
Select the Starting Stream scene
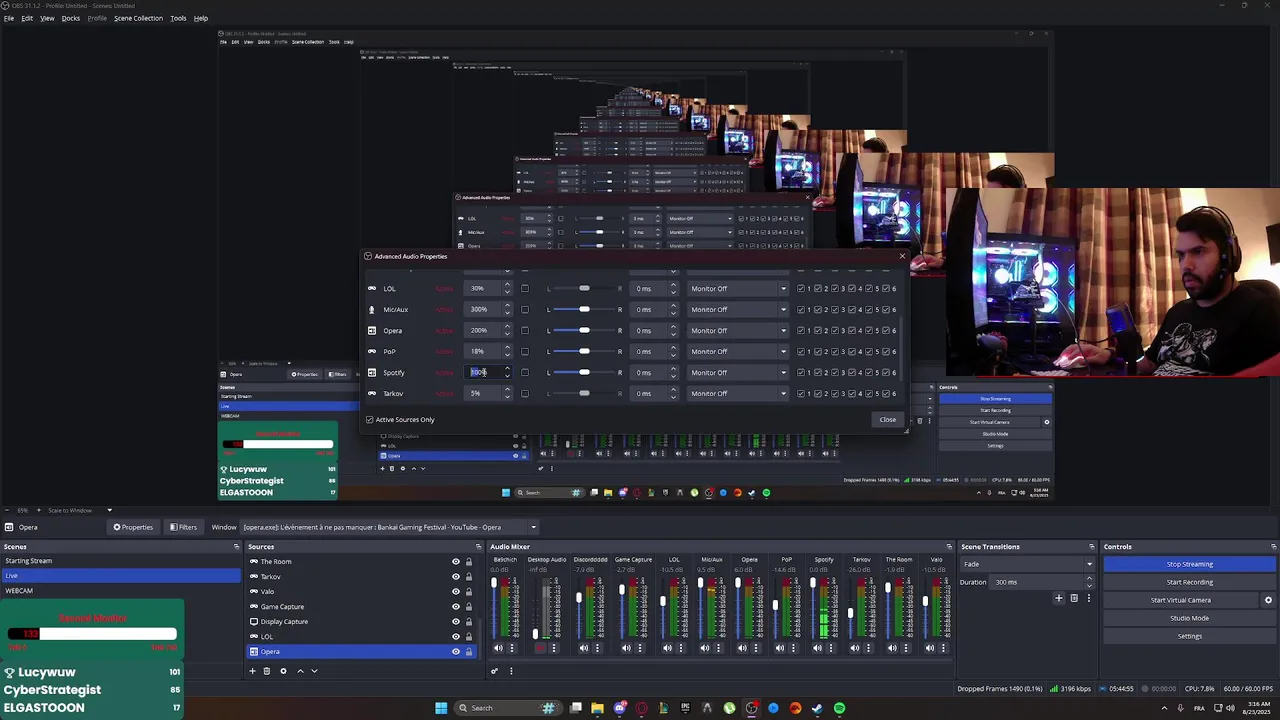point(120,561)
